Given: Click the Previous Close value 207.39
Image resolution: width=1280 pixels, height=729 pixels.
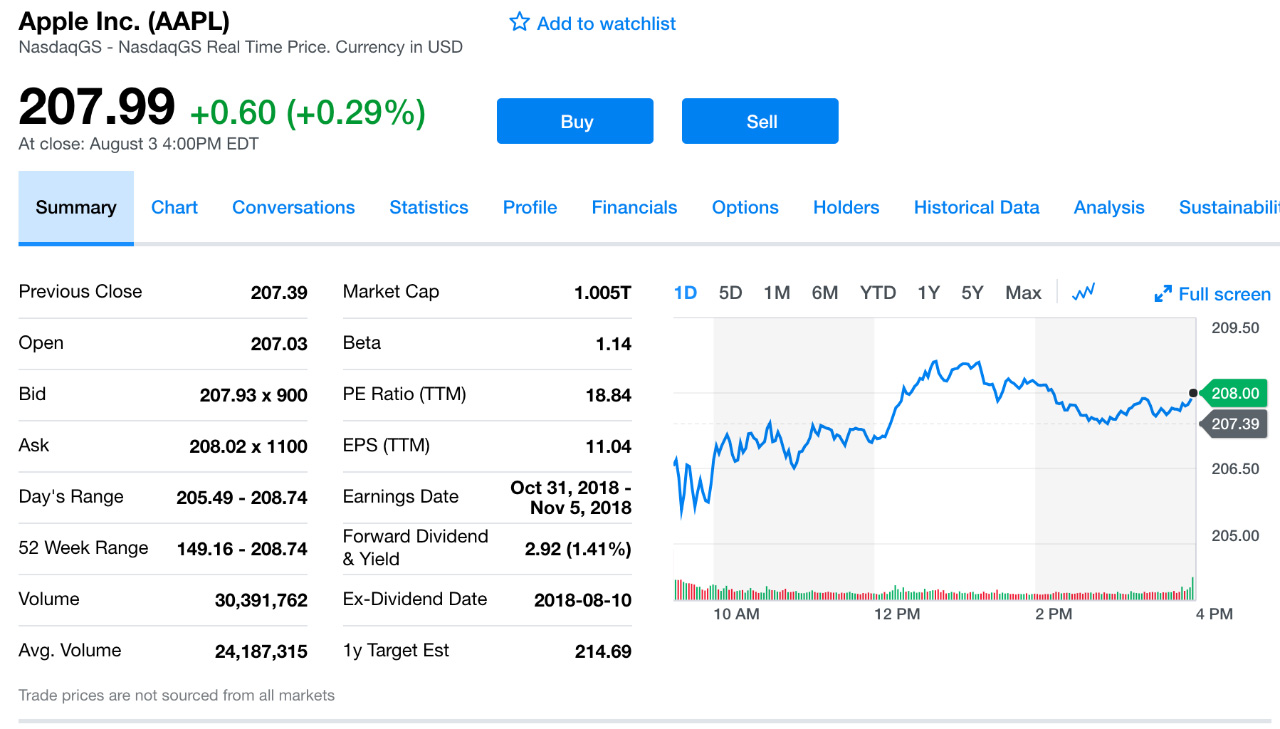Looking at the screenshot, I should click(x=279, y=293).
